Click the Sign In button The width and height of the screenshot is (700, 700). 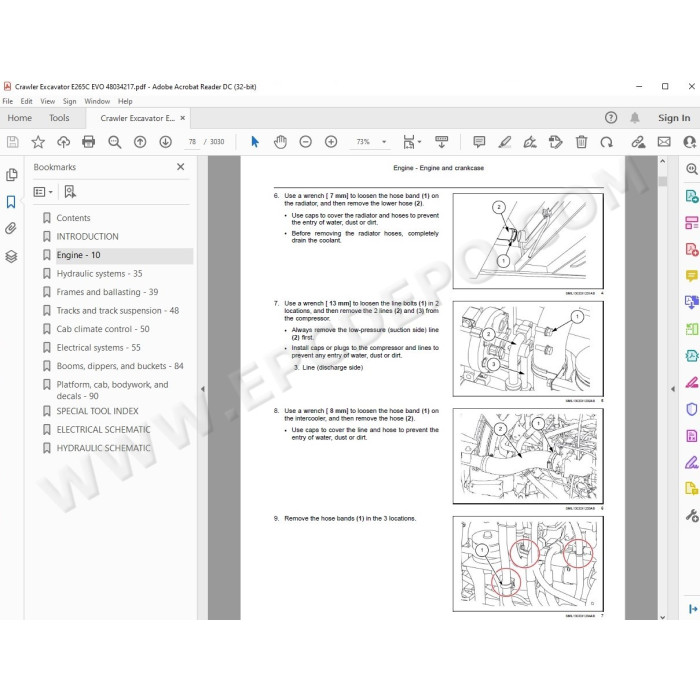674,118
